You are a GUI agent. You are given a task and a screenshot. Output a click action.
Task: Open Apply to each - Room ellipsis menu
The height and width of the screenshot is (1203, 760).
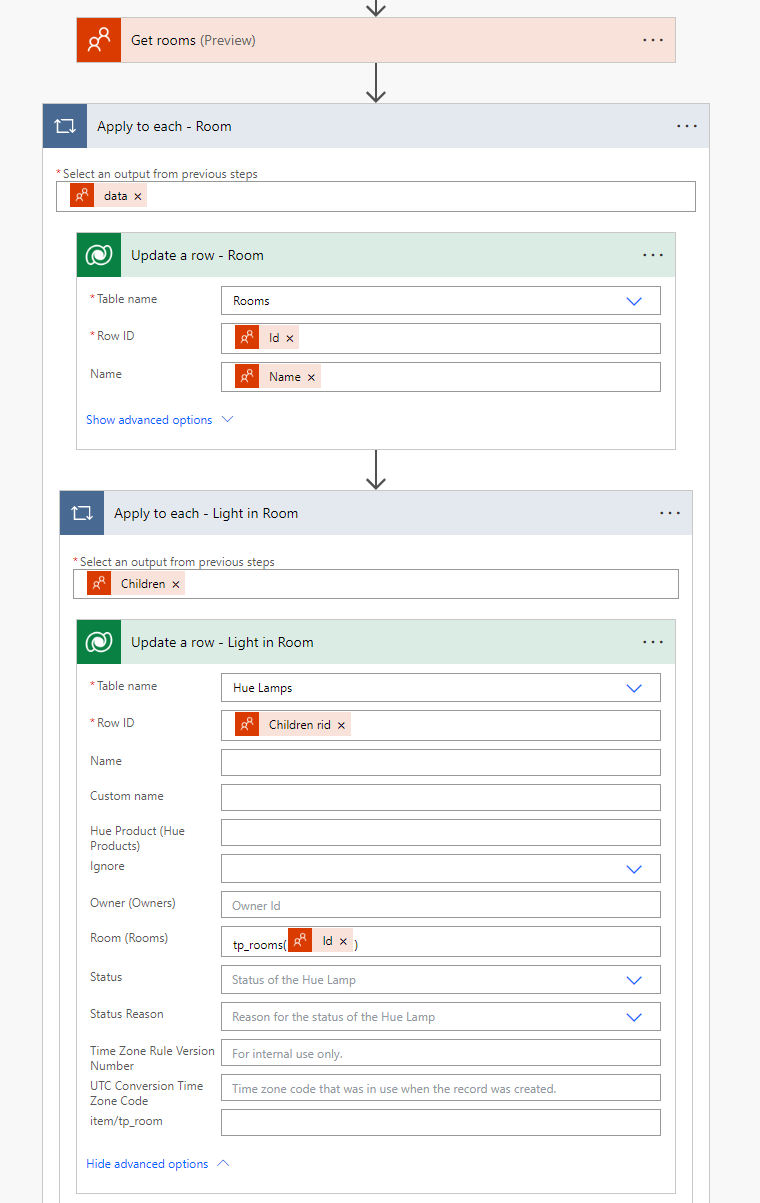[687, 126]
